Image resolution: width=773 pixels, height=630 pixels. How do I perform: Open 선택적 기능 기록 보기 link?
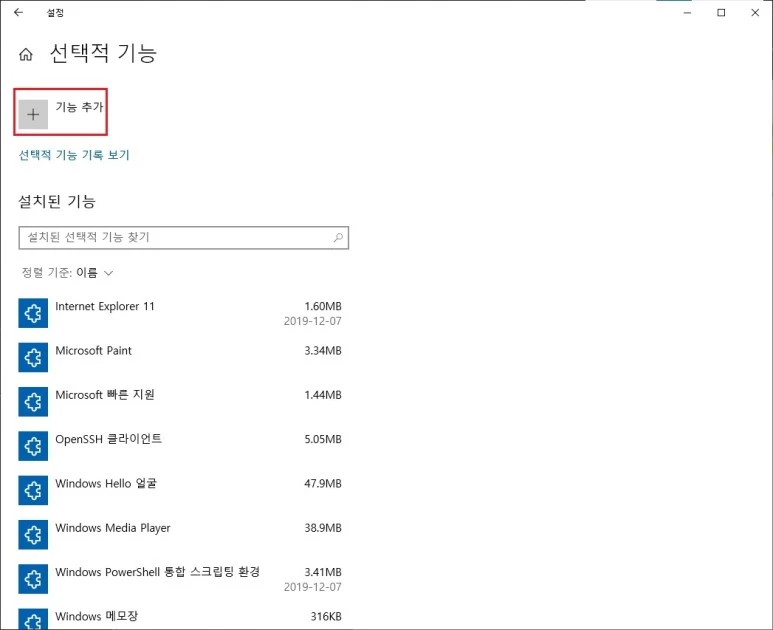click(74, 155)
